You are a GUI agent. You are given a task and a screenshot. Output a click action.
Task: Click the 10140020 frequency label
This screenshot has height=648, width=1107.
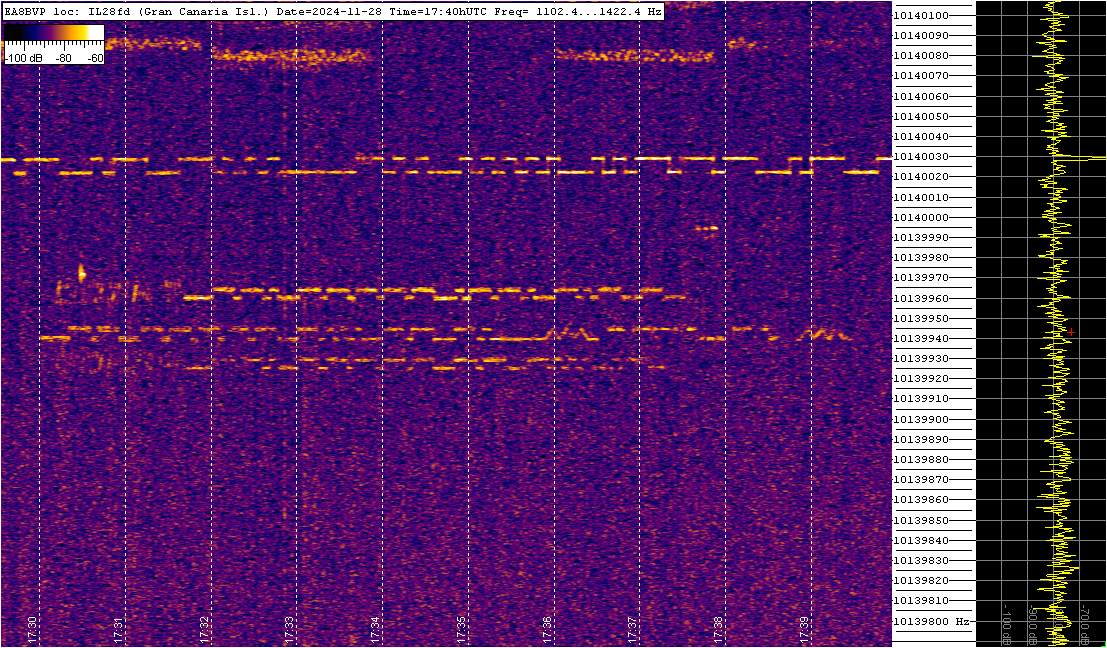(921, 176)
